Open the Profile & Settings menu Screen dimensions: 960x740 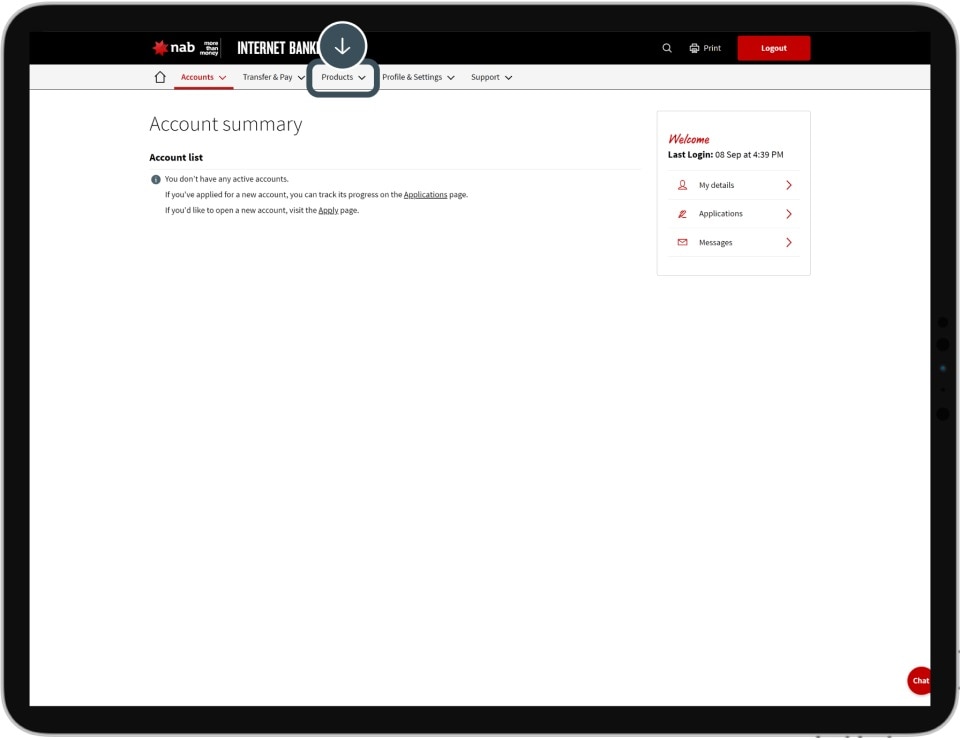418,77
